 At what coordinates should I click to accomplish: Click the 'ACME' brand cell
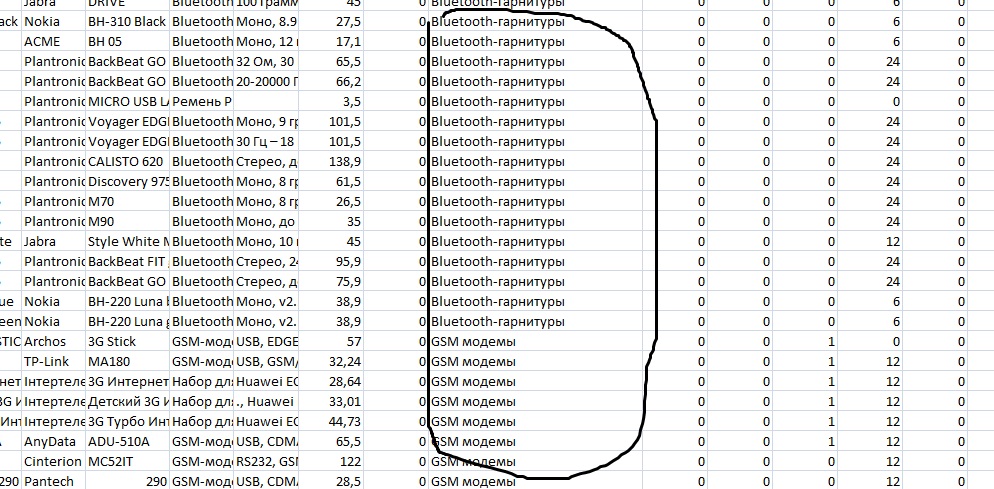pos(54,42)
